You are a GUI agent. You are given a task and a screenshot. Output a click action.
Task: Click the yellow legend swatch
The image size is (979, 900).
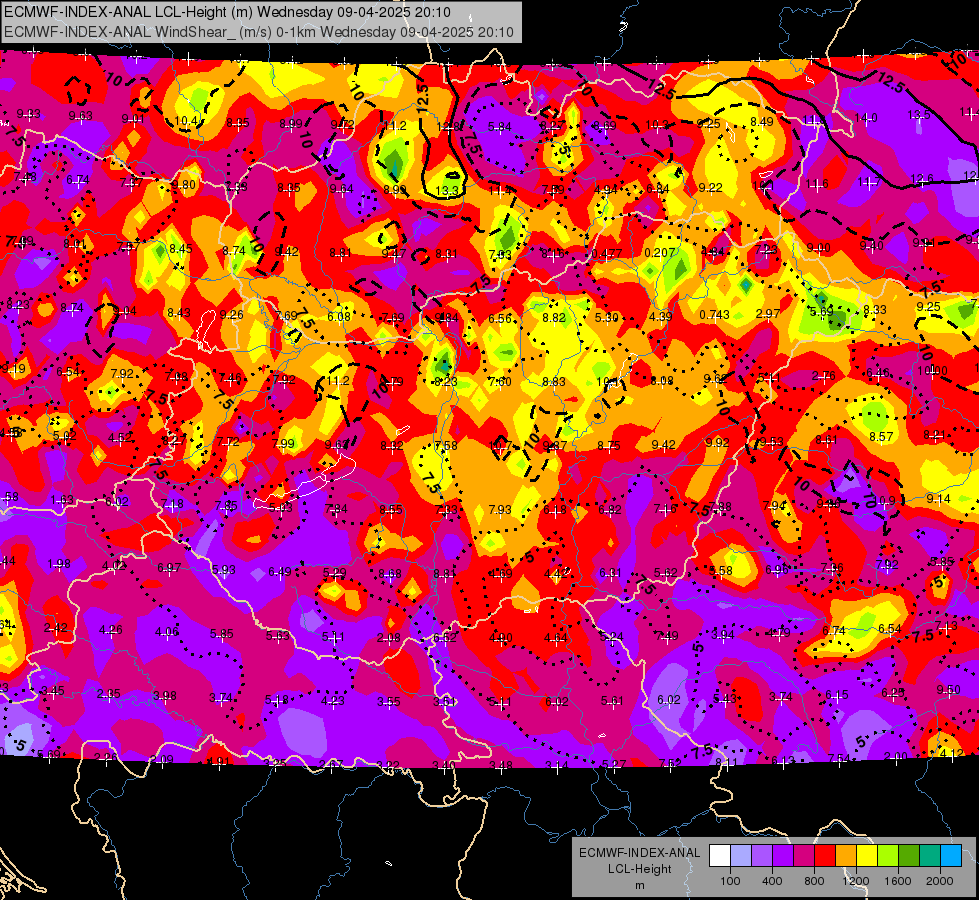(867, 856)
